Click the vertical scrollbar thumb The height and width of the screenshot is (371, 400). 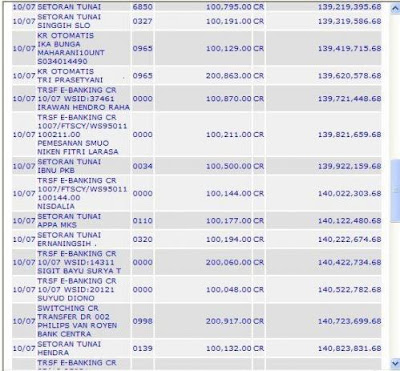click(395, 190)
